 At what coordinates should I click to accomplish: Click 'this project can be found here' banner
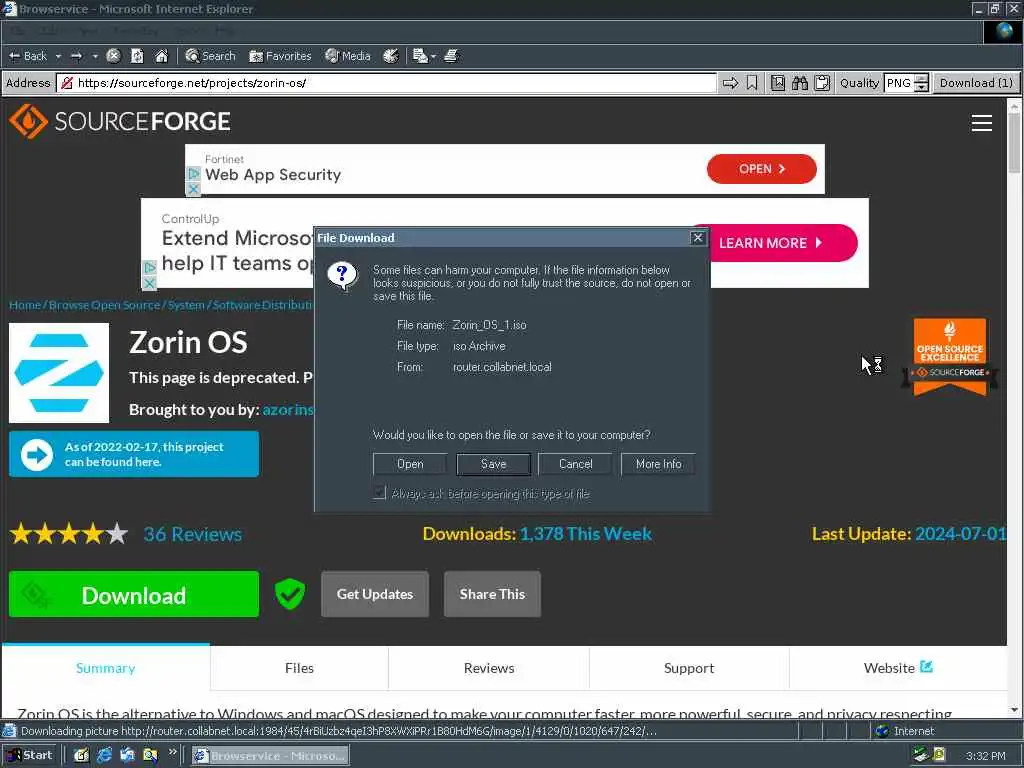134,454
